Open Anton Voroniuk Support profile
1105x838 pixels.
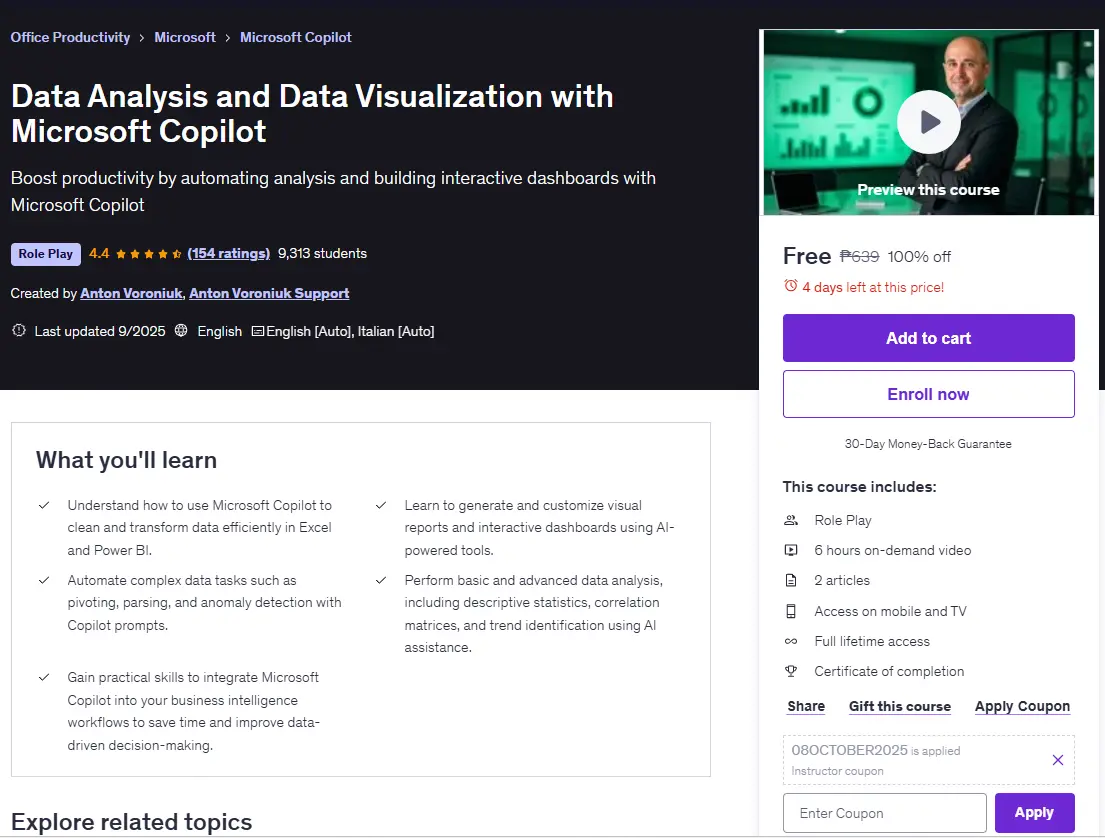click(x=269, y=293)
